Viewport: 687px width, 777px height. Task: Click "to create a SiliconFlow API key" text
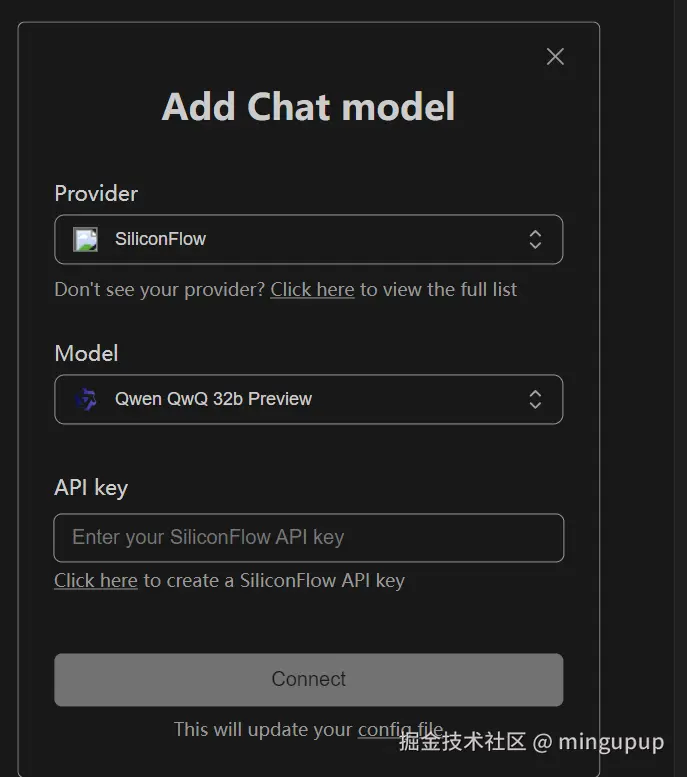click(274, 581)
